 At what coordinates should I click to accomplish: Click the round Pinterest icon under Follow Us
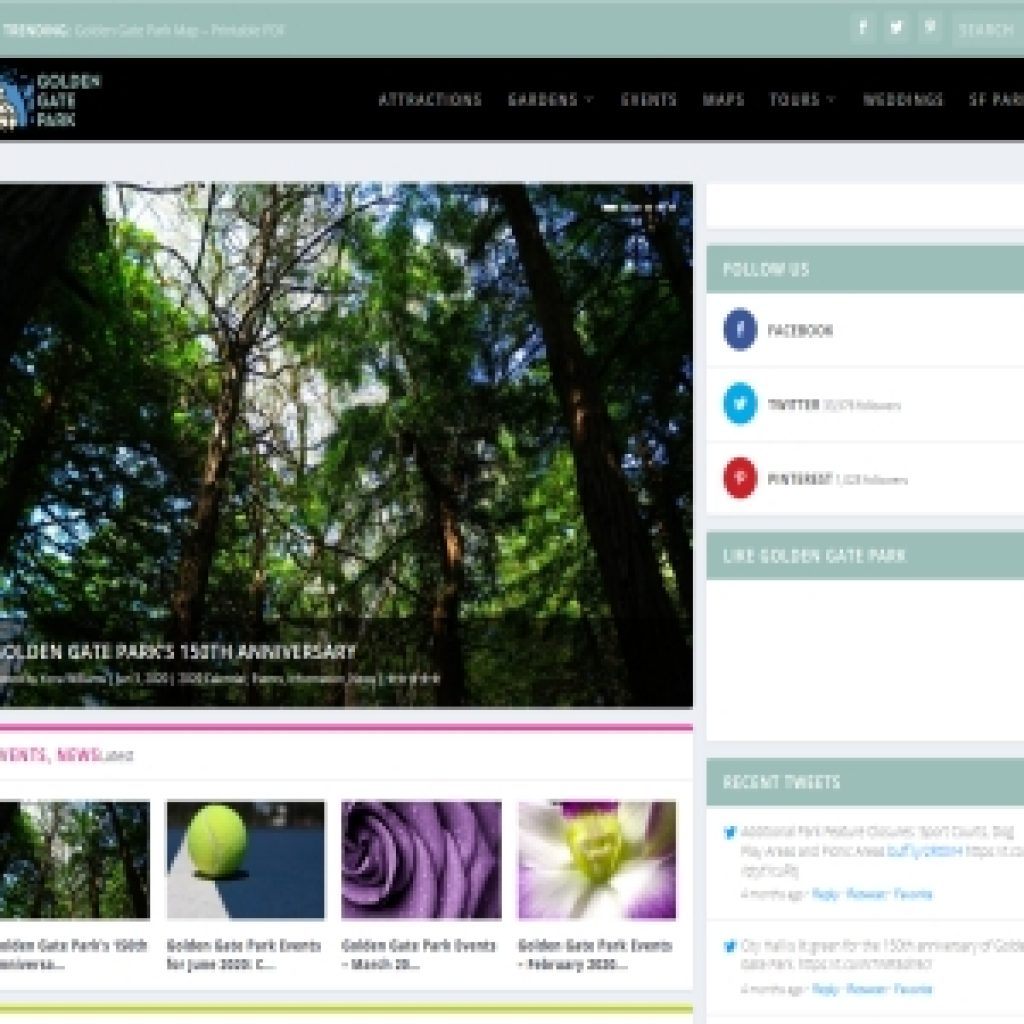740,478
